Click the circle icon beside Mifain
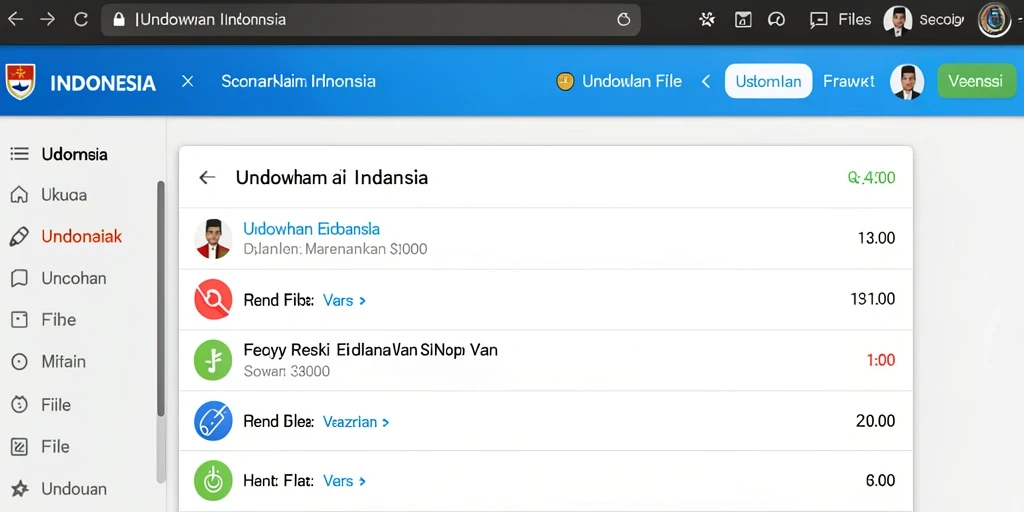Viewport: 1024px width, 512px height. click(x=20, y=362)
